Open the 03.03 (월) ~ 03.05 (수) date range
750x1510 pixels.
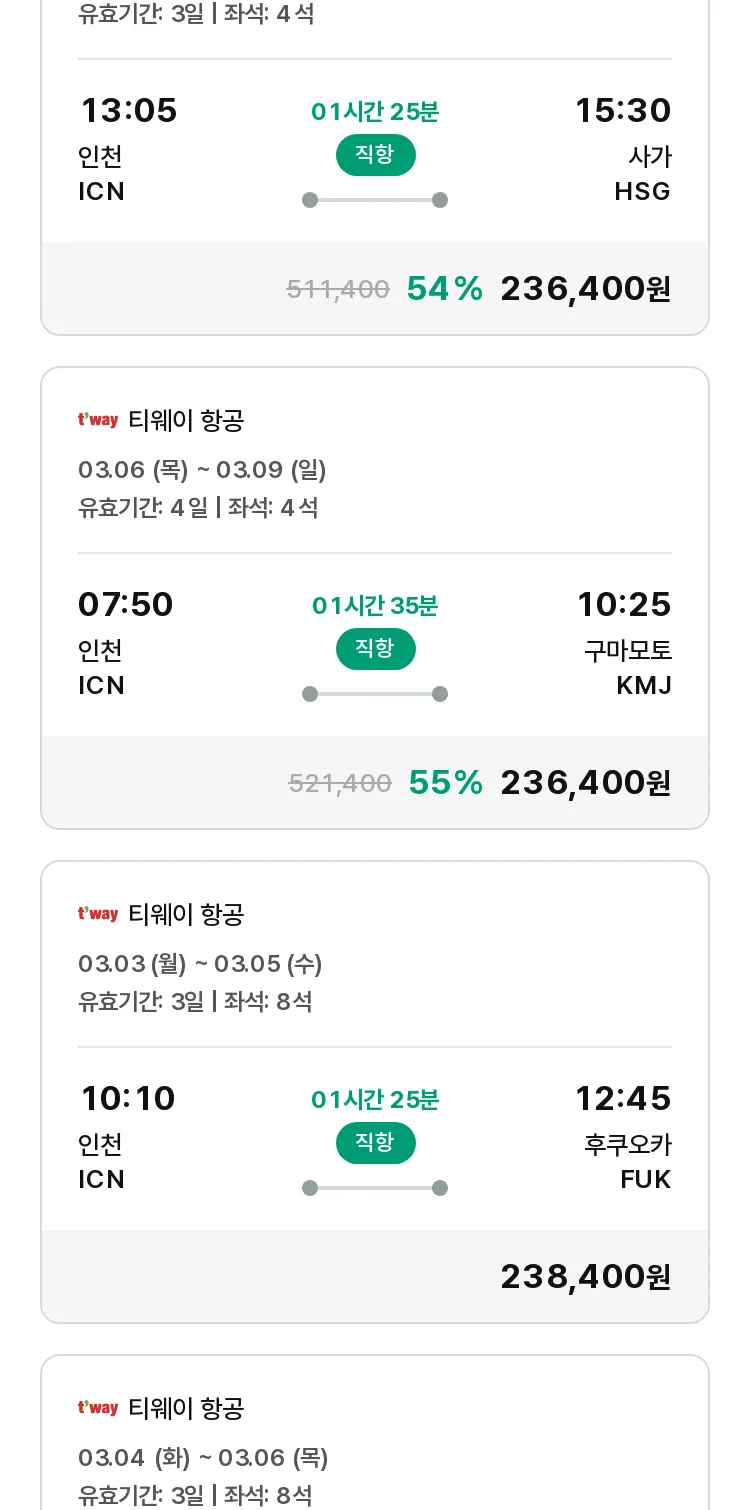click(x=200, y=964)
